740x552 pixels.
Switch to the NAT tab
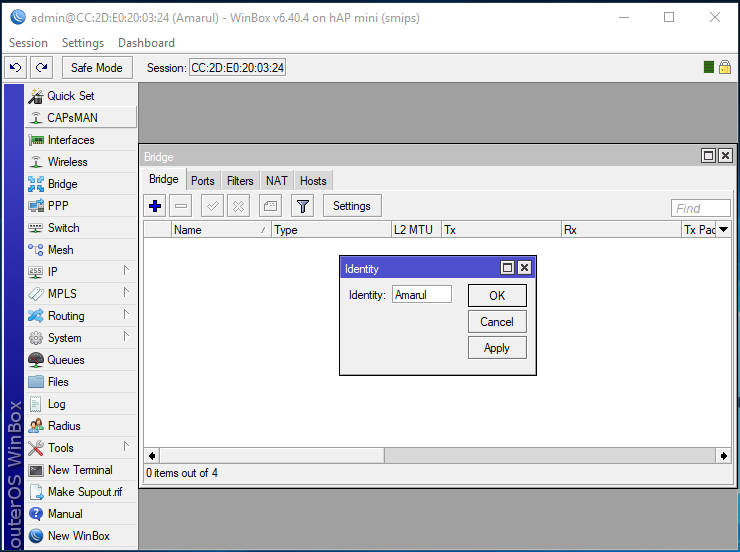pos(277,181)
